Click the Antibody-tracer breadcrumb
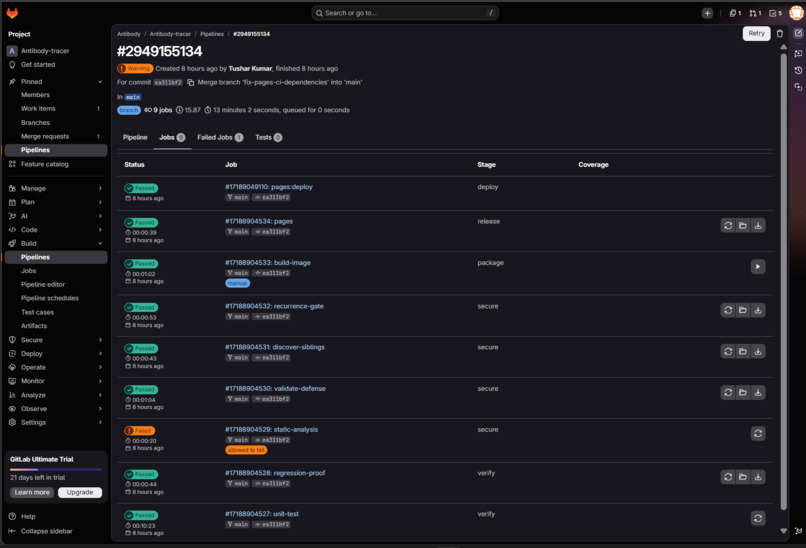 coord(170,34)
